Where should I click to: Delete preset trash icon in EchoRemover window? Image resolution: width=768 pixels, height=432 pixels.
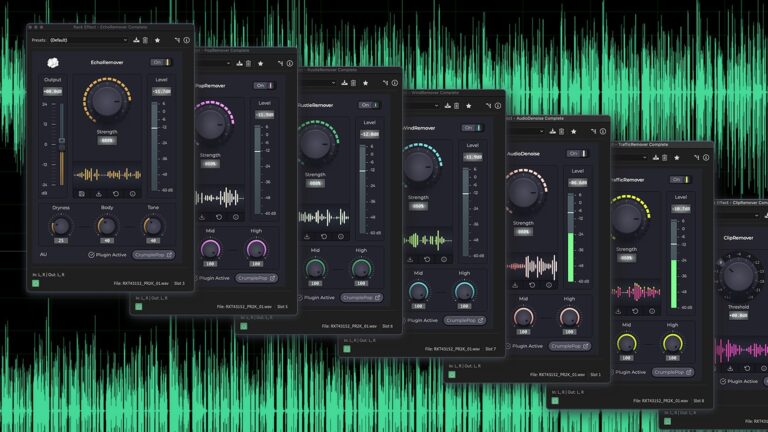click(145, 40)
